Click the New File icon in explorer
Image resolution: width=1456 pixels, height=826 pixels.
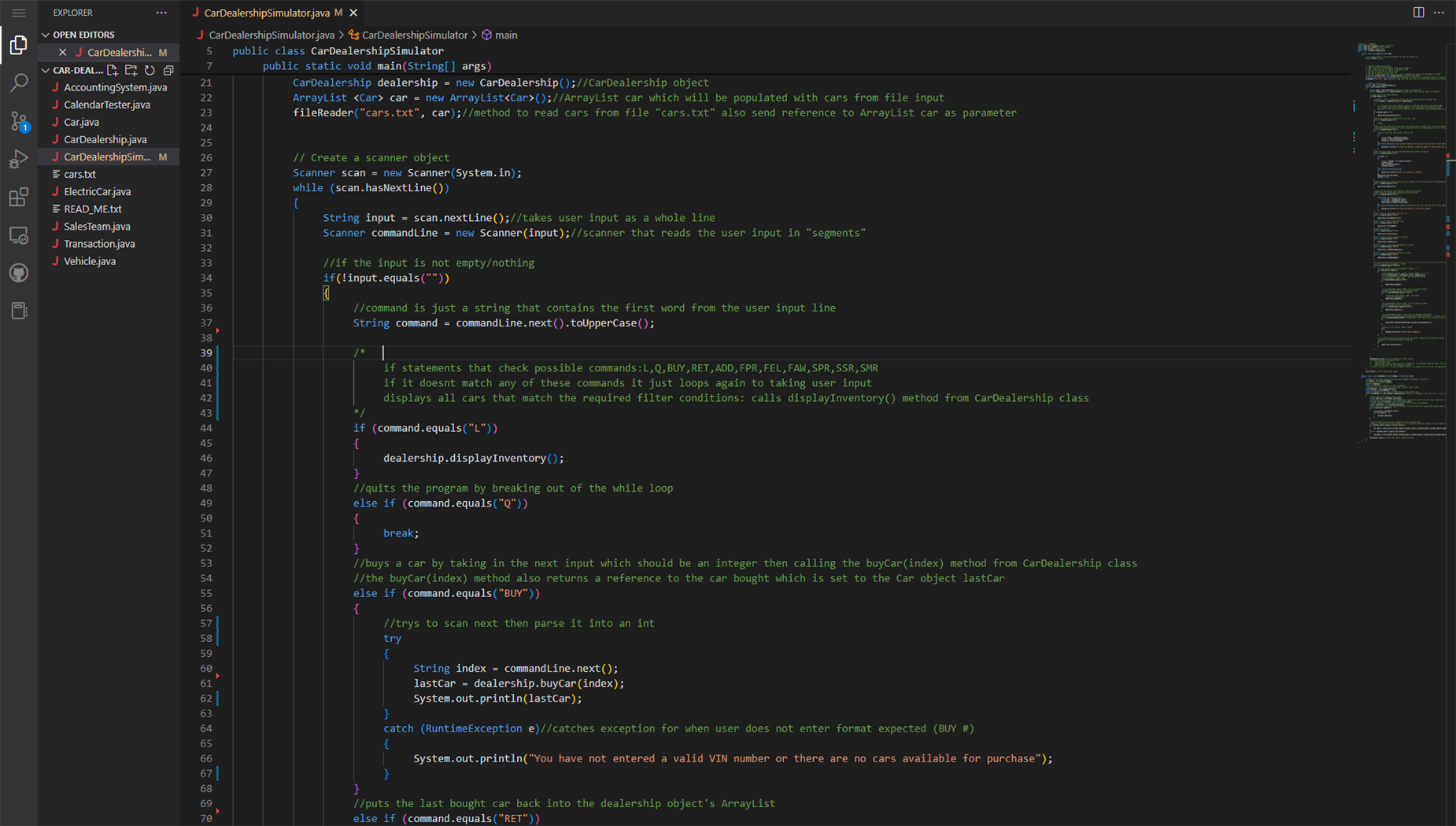(x=113, y=70)
